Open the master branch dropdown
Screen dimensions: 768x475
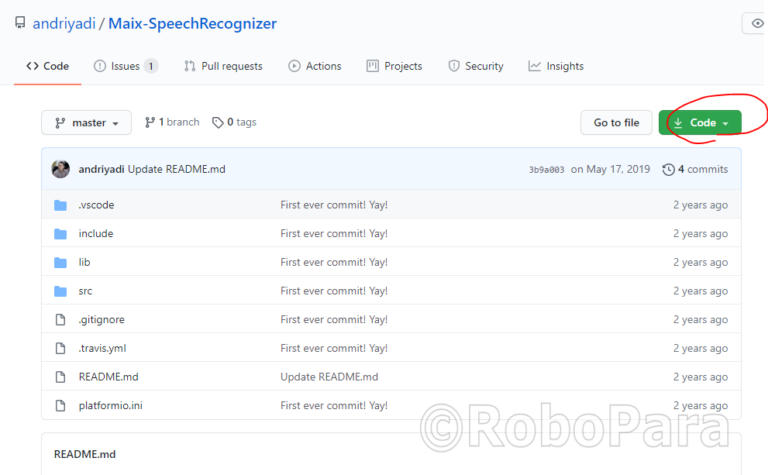pyautogui.click(x=86, y=123)
